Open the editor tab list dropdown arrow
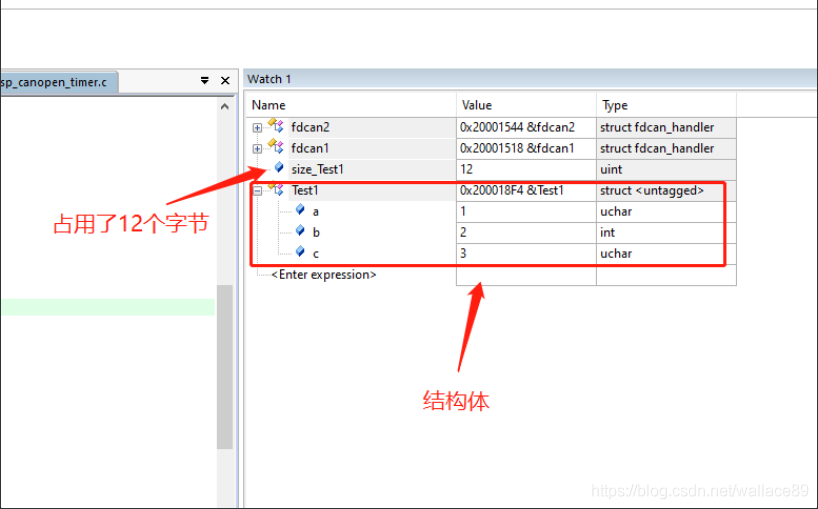 click(204, 80)
